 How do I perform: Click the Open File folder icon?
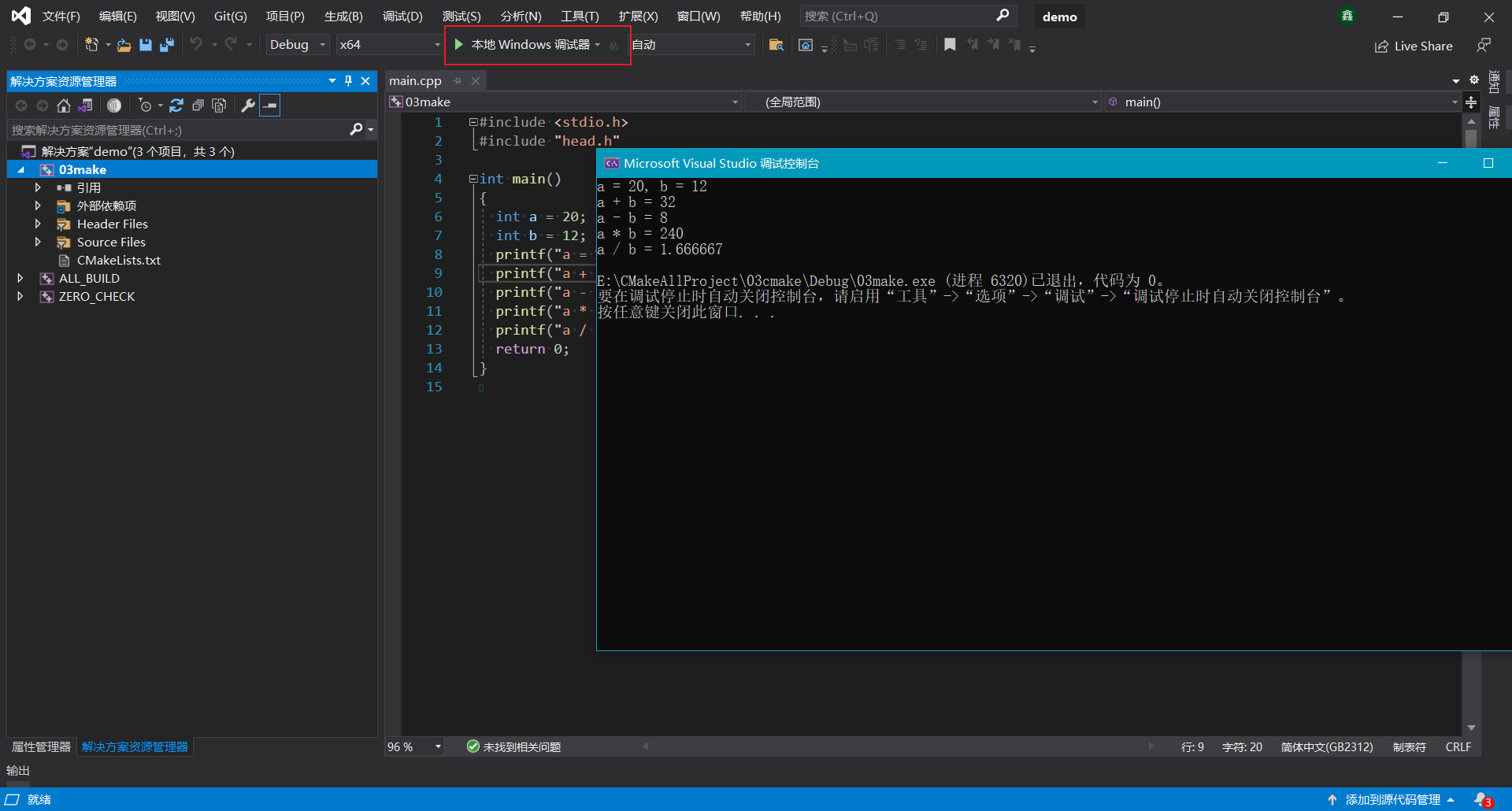coord(124,45)
